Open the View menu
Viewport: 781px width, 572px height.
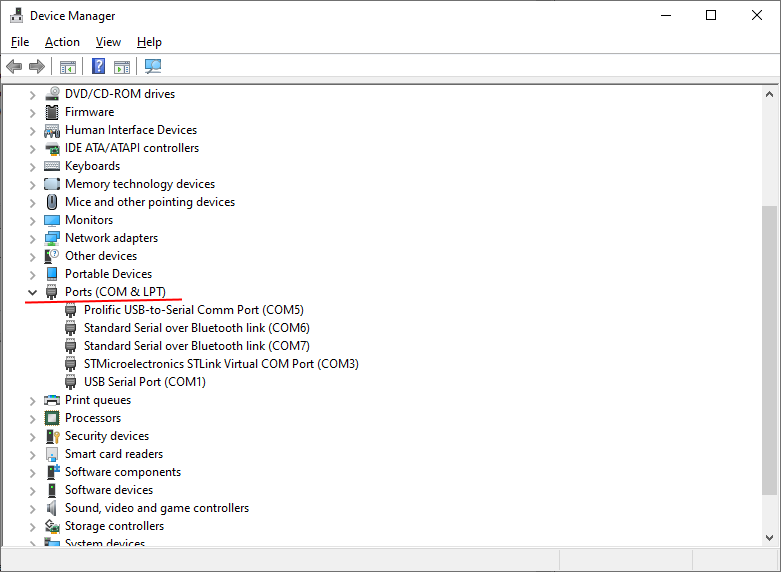pos(108,42)
